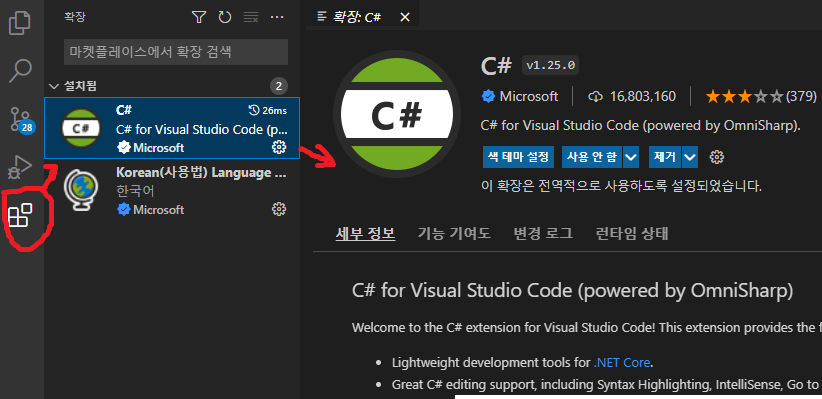Open the extensions panel more actions menu
The width and height of the screenshot is (822, 399).
(x=277, y=17)
